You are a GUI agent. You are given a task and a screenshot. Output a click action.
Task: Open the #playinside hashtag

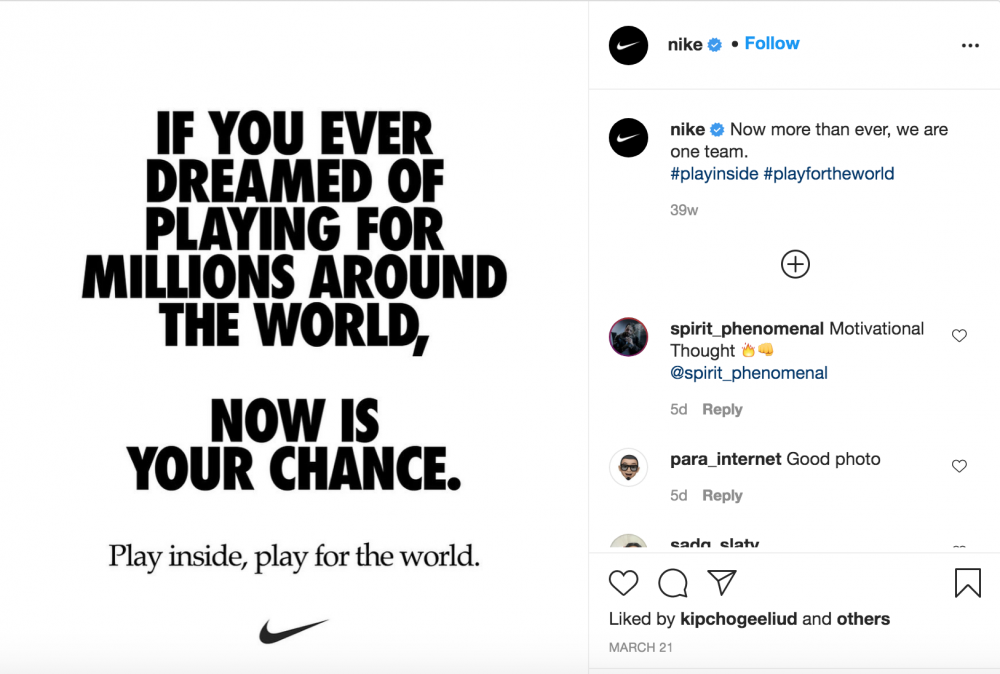[x=714, y=173]
